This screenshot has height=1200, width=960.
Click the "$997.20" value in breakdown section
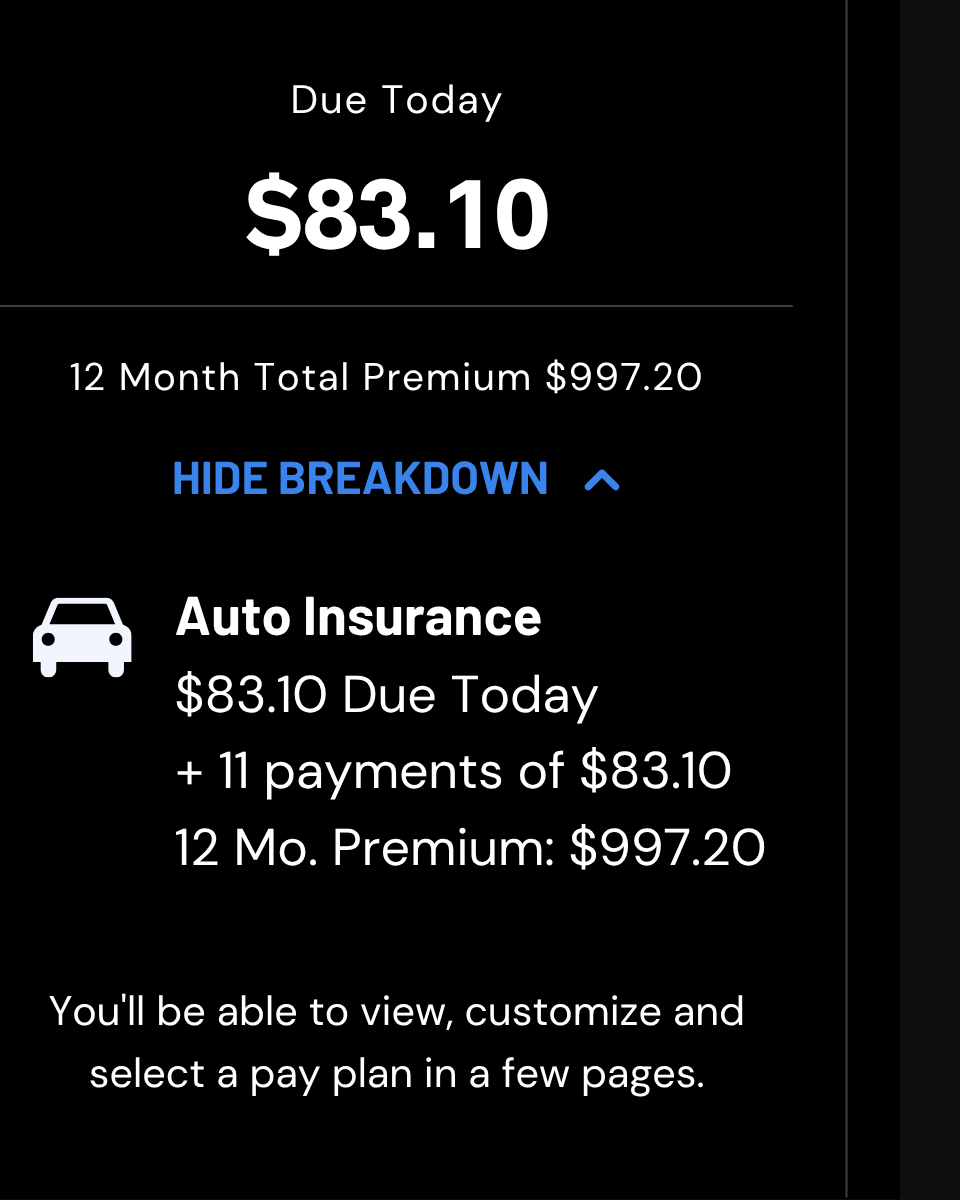(x=667, y=848)
